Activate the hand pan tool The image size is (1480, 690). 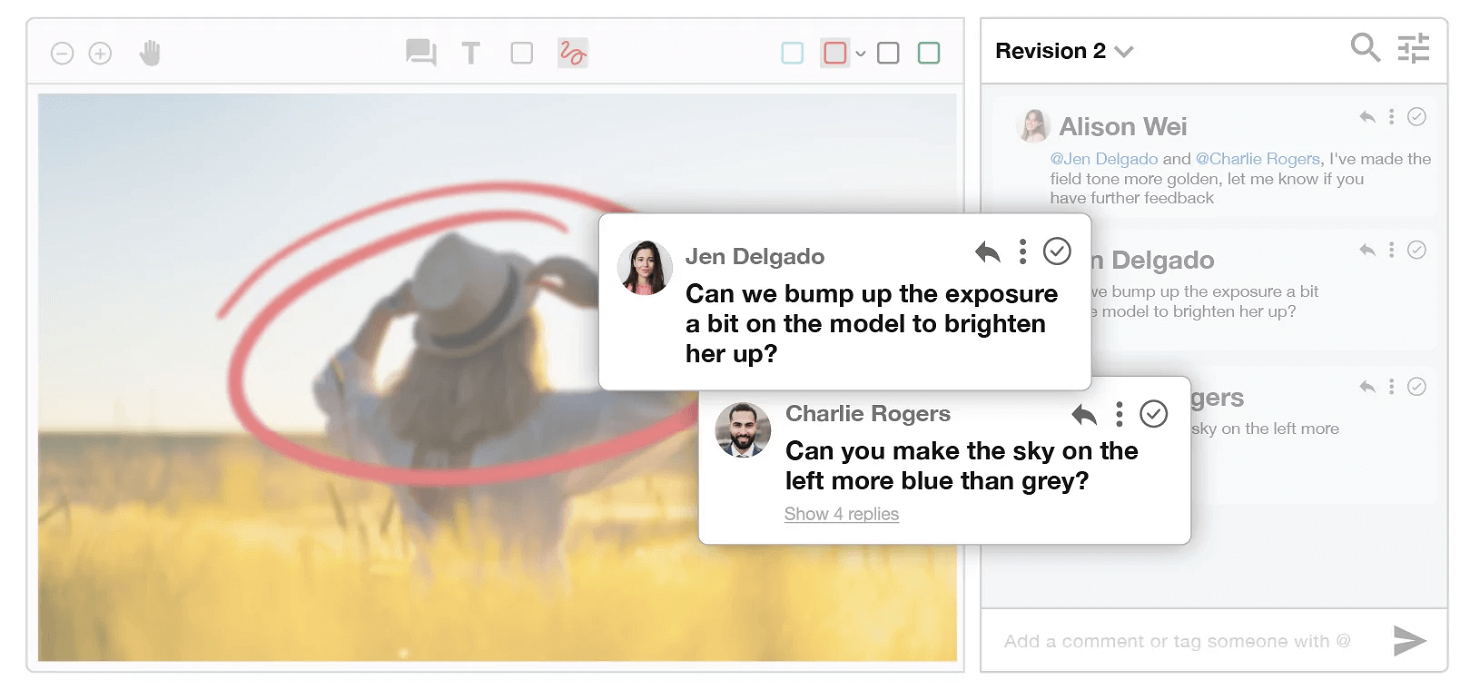click(x=151, y=53)
